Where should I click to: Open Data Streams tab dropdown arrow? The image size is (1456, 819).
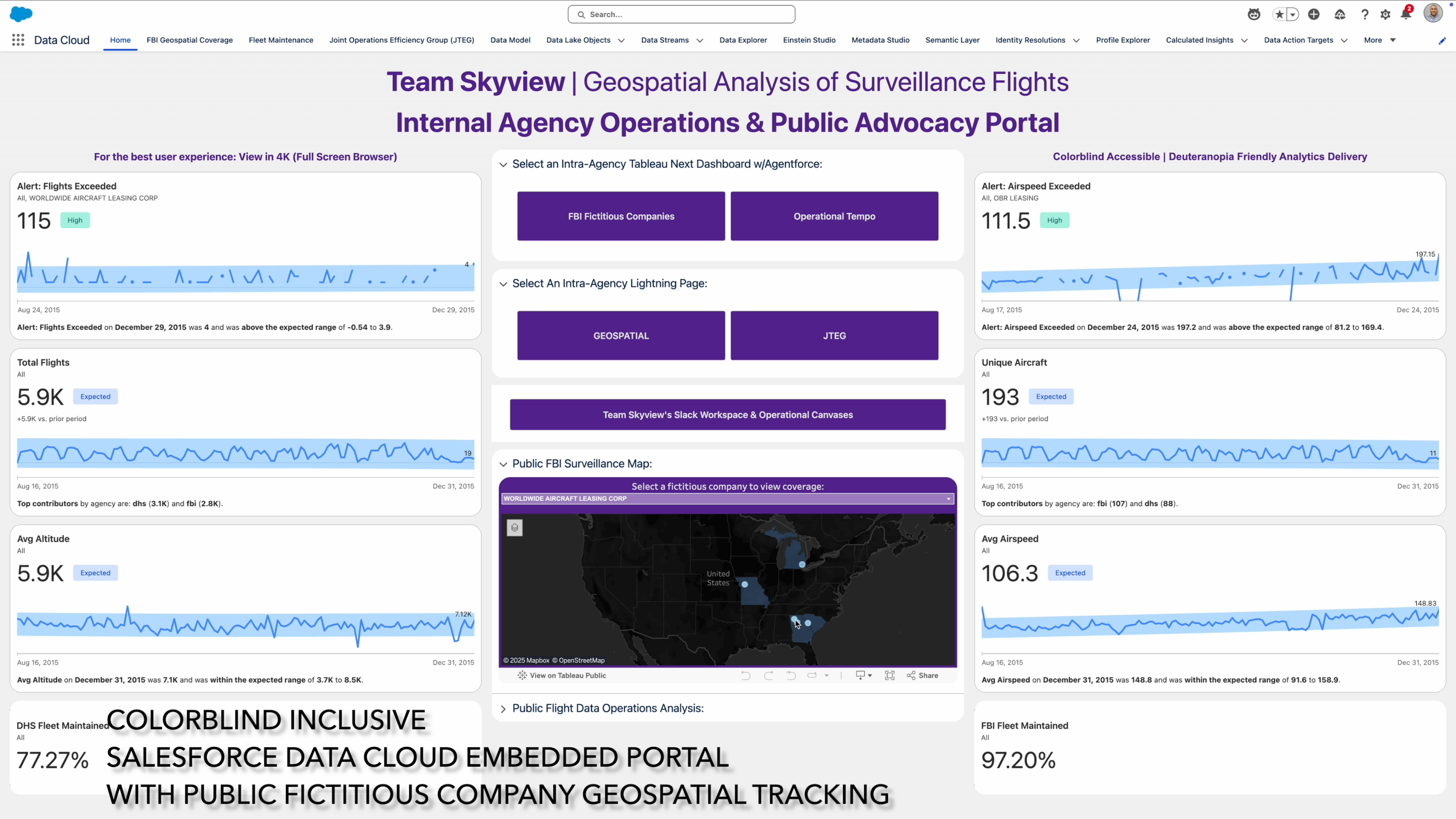[700, 41]
